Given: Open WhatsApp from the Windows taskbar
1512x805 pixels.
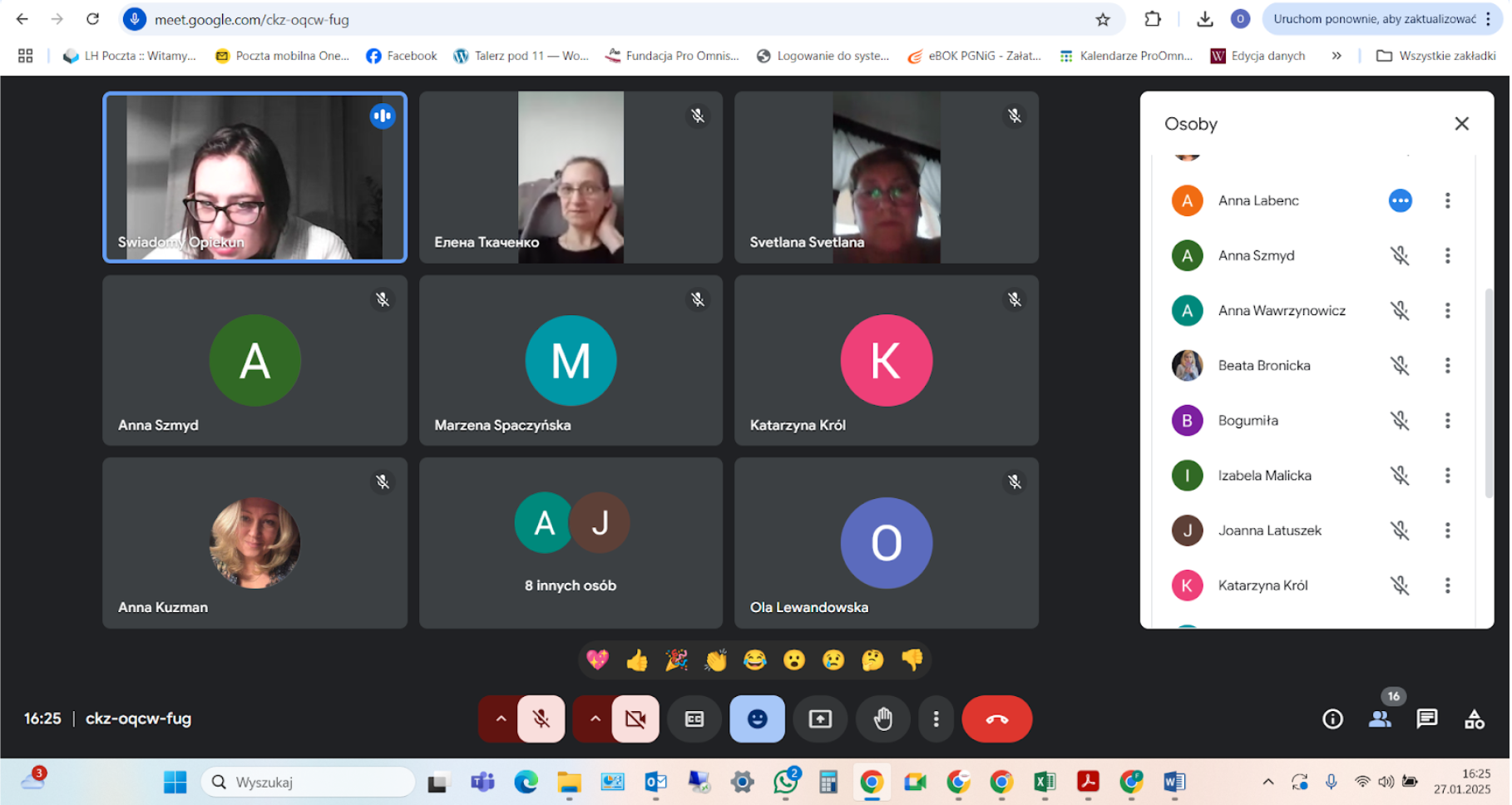Looking at the screenshot, I should 785,782.
